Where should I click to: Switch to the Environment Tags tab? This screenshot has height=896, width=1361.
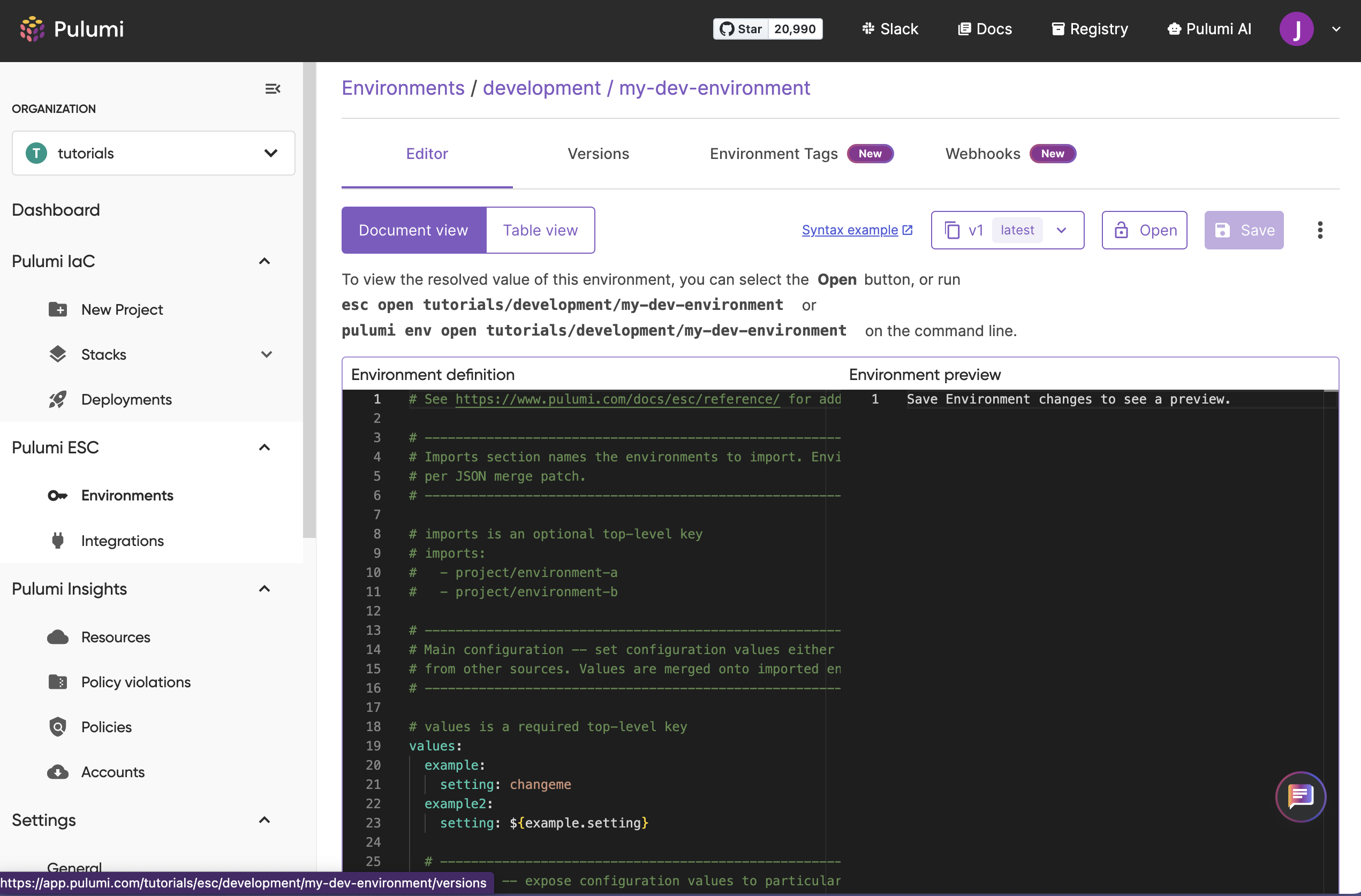[x=801, y=153]
